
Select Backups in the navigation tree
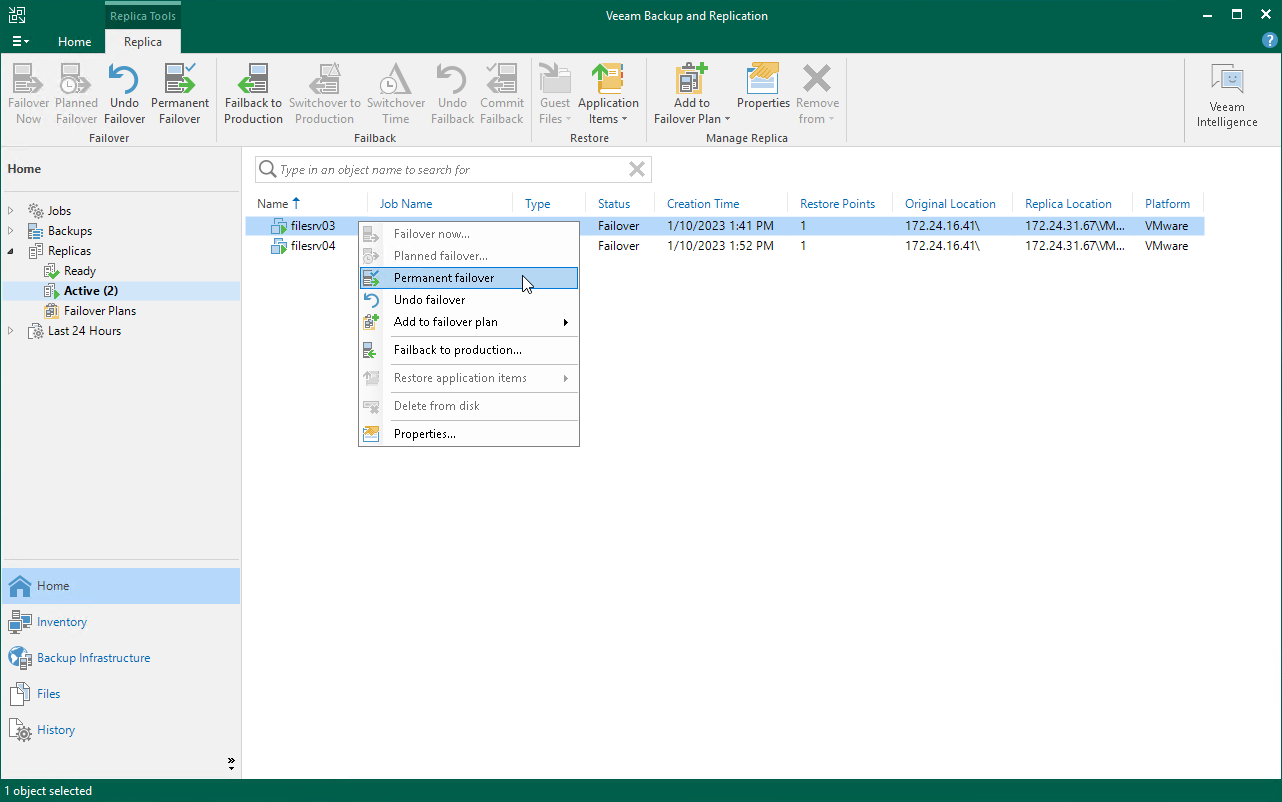coord(69,231)
